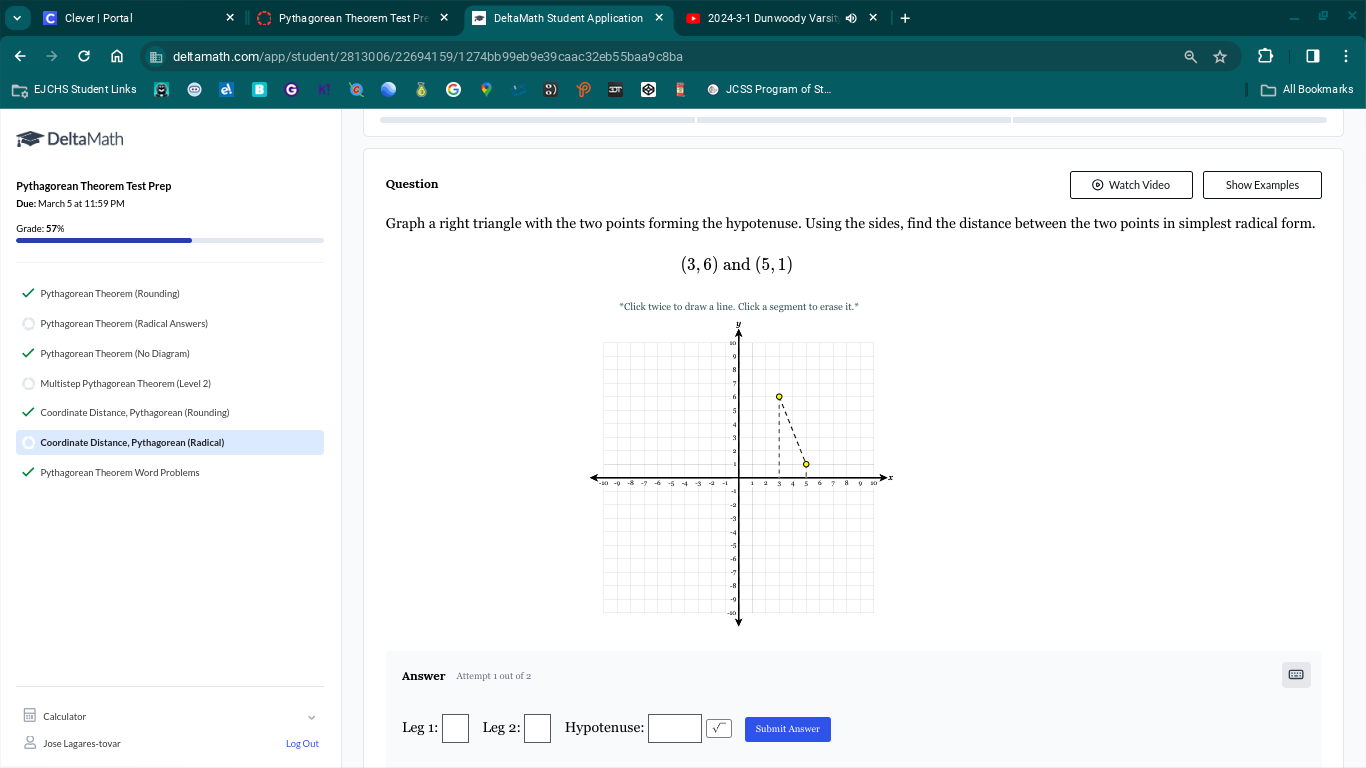1366x768 pixels.
Task: Click the Hypotenuse input box
Action: [x=675, y=729]
